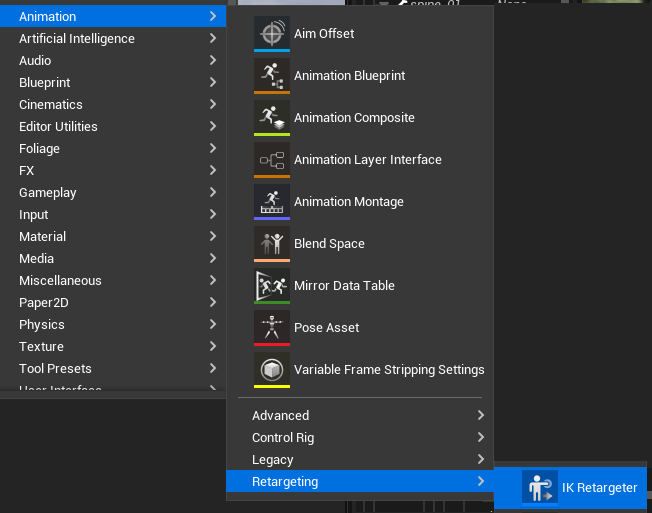Click the Pose Asset icon
This screenshot has width=652, height=513.
[x=272, y=327]
